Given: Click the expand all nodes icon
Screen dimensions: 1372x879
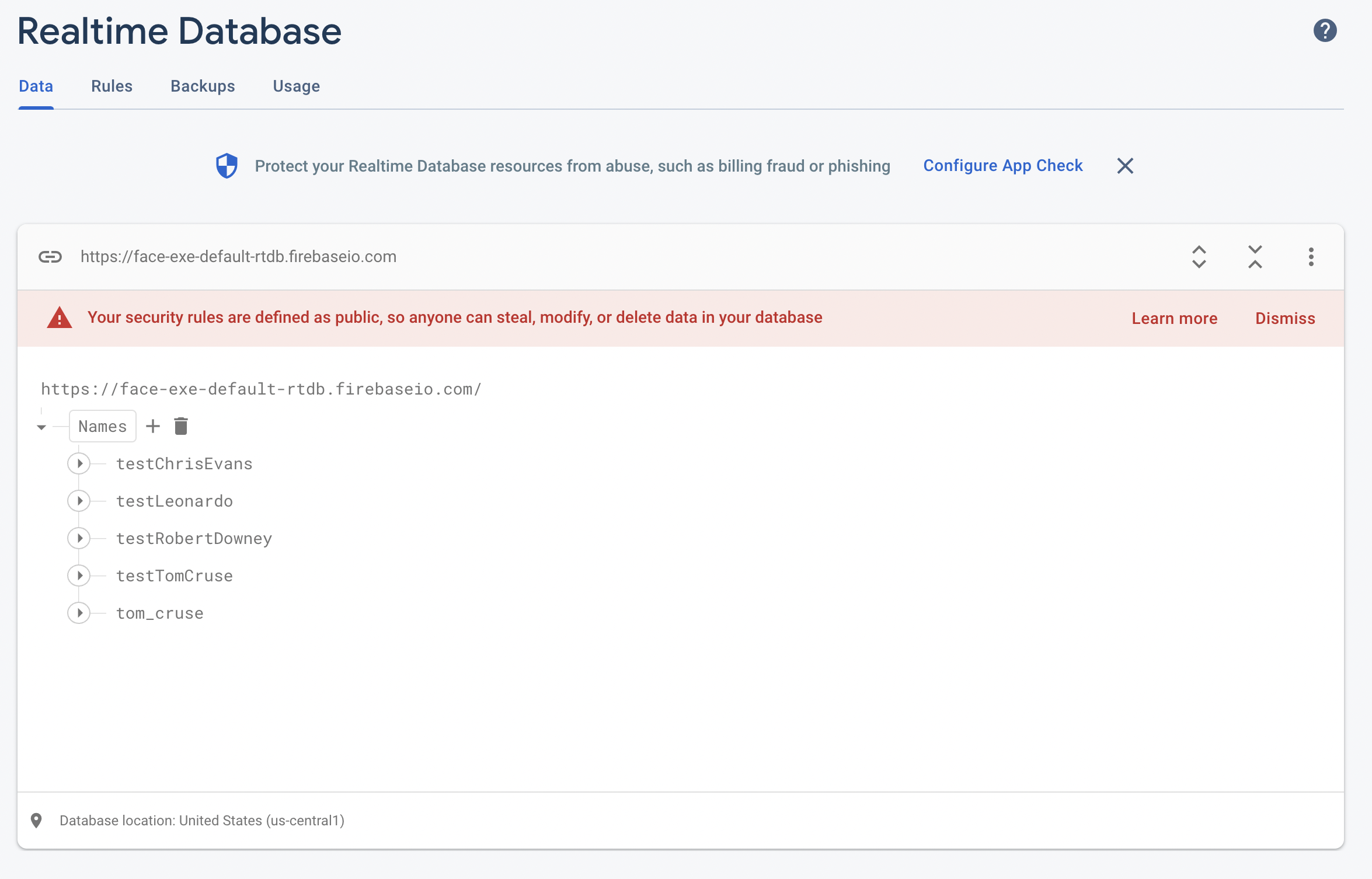Looking at the screenshot, I should (1199, 256).
